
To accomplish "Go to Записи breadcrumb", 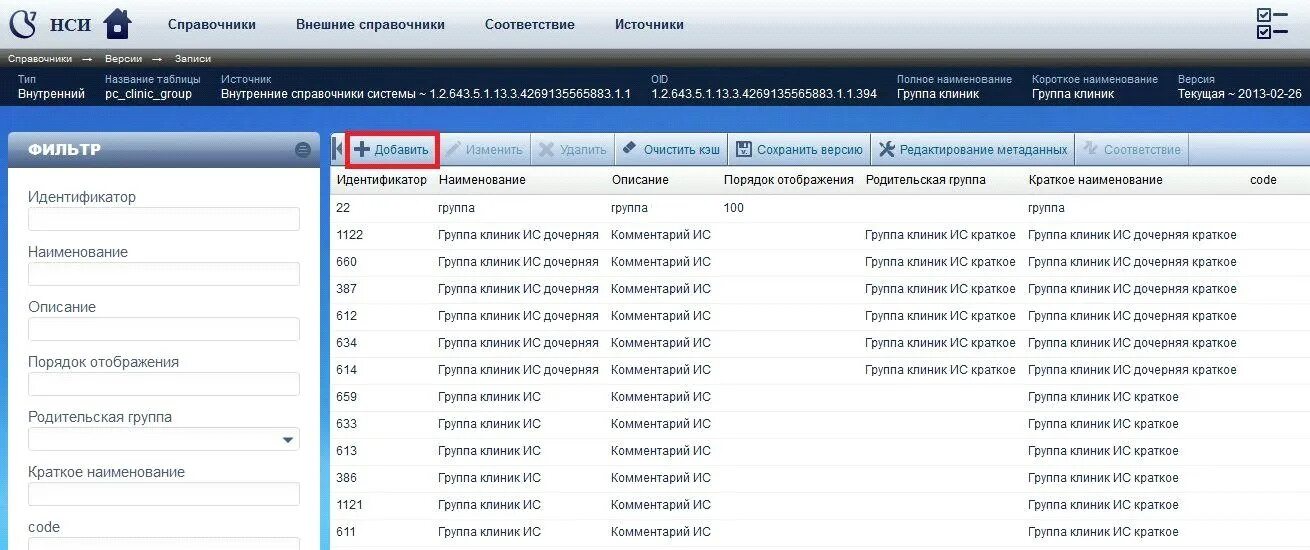I will click(192, 59).
